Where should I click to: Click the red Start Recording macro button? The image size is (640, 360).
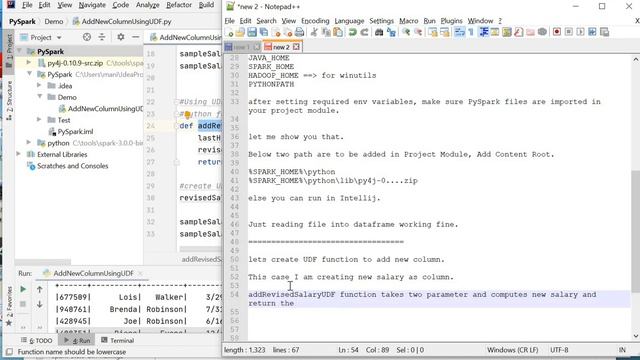[x=557, y=32]
